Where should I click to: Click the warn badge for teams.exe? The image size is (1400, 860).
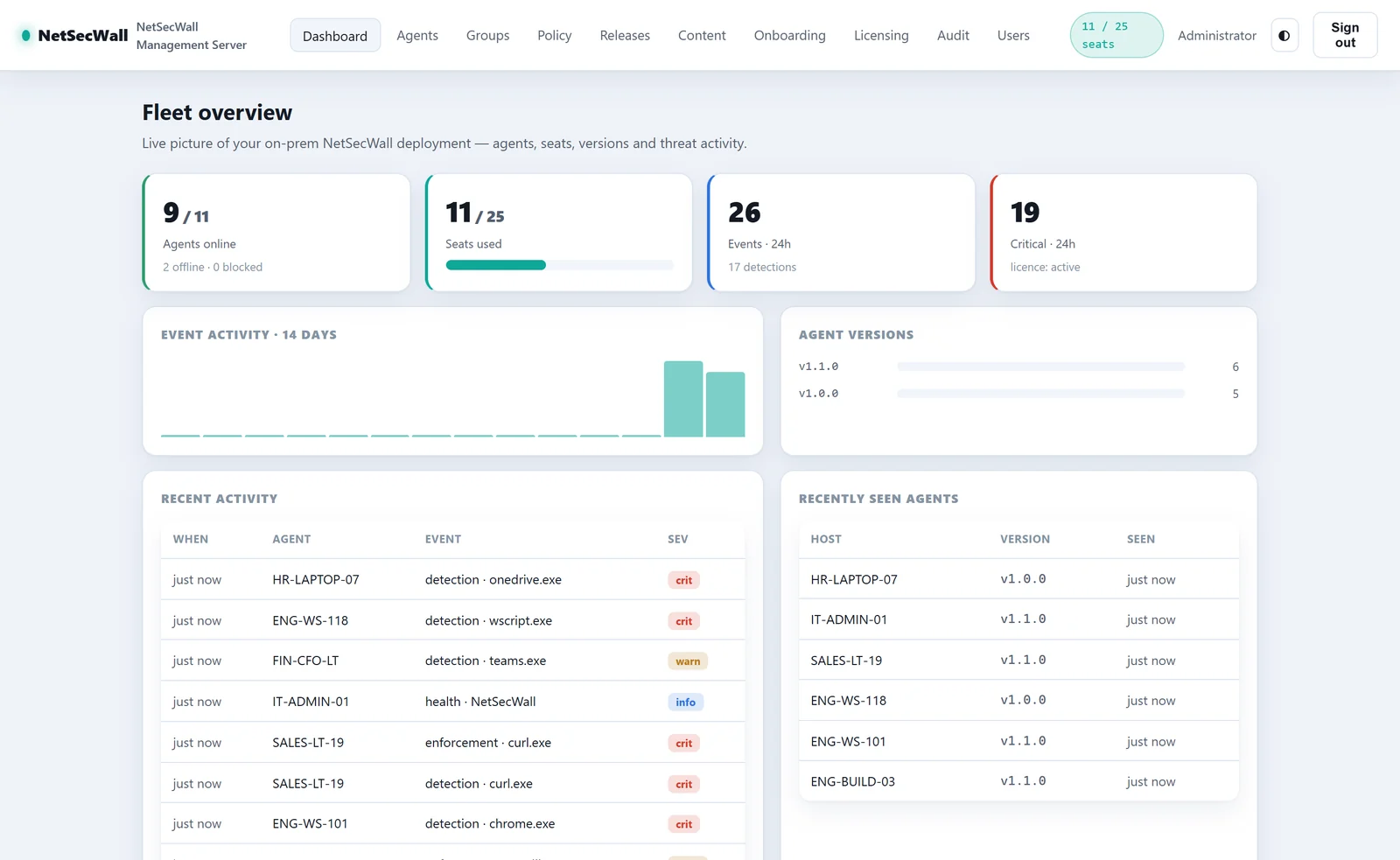[x=688, y=661]
